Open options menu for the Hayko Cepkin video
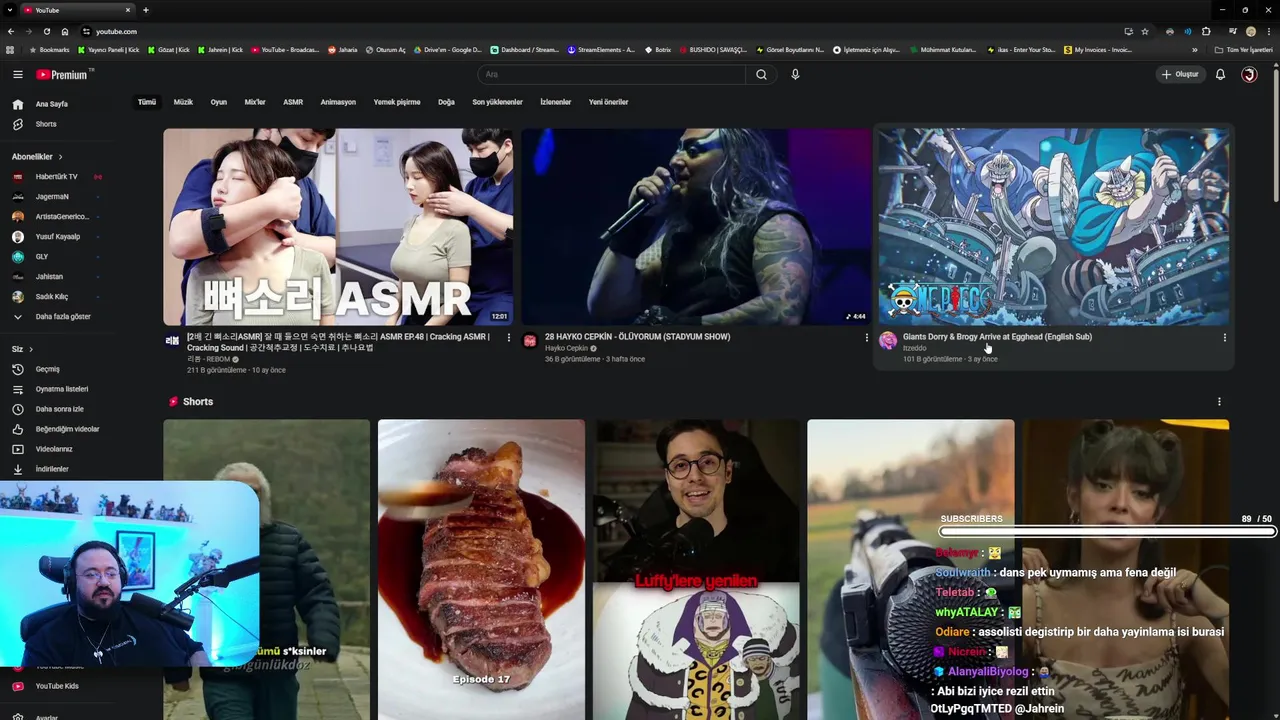This screenshot has width=1280, height=720. click(x=866, y=338)
